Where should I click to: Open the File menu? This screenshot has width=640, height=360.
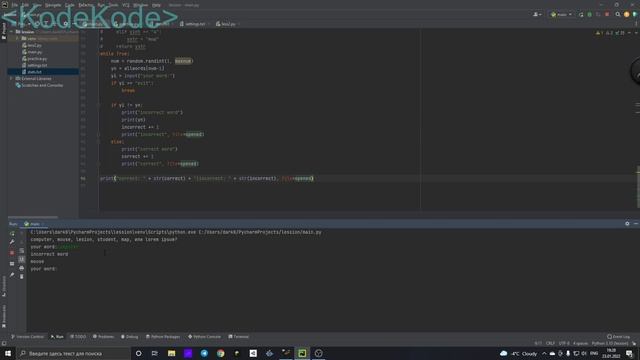(15, 5)
